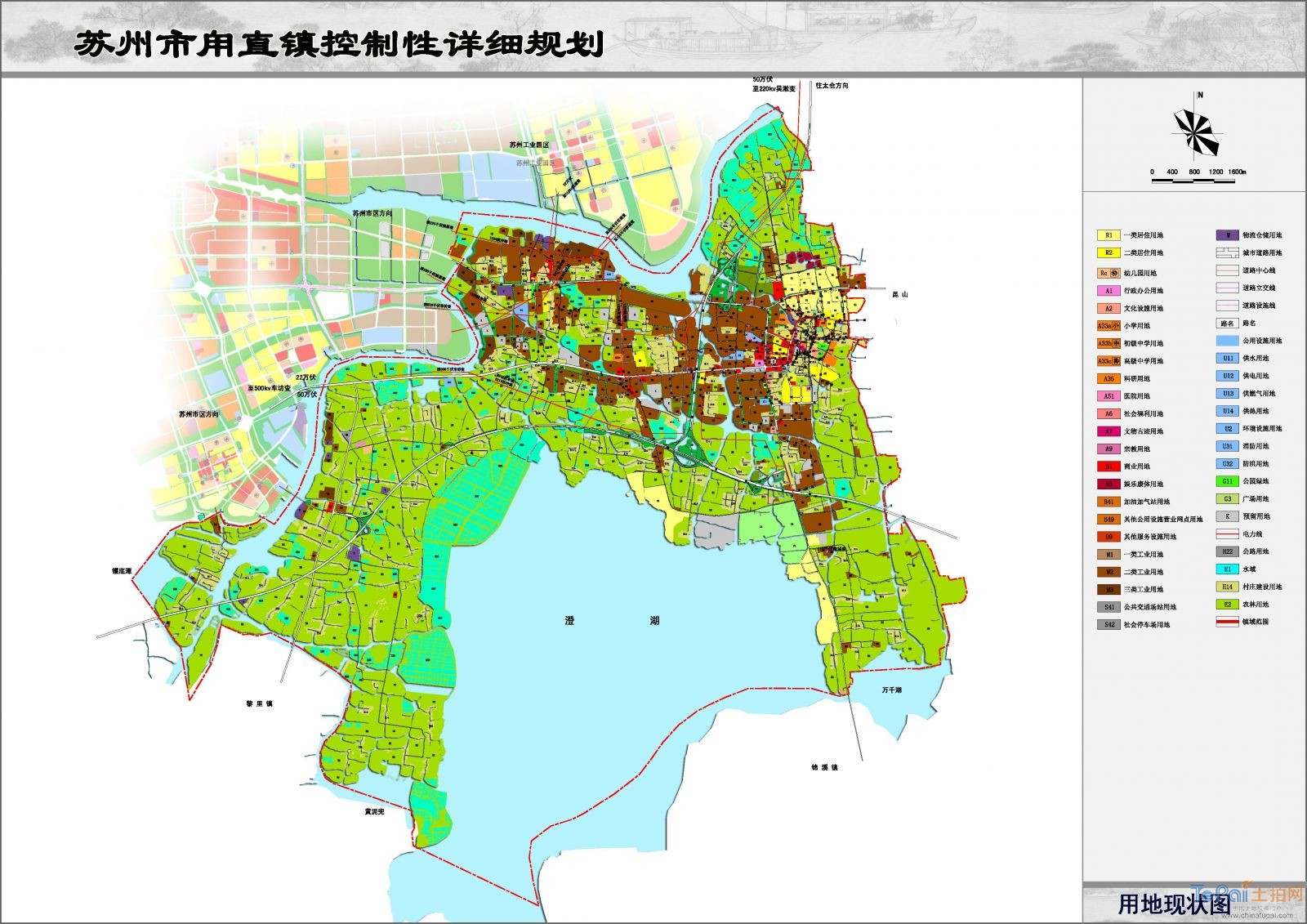Click the 苏州工业园区 map label

tap(529, 145)
